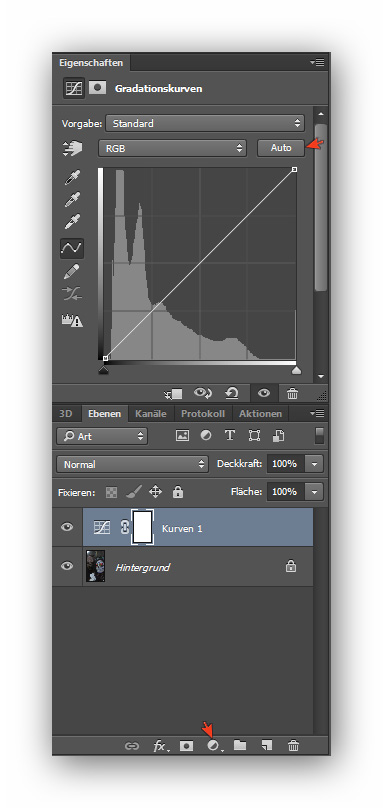Open the Normal blend mode dropdown
Screen dimensions: 383x808
(x=132, y=464)
